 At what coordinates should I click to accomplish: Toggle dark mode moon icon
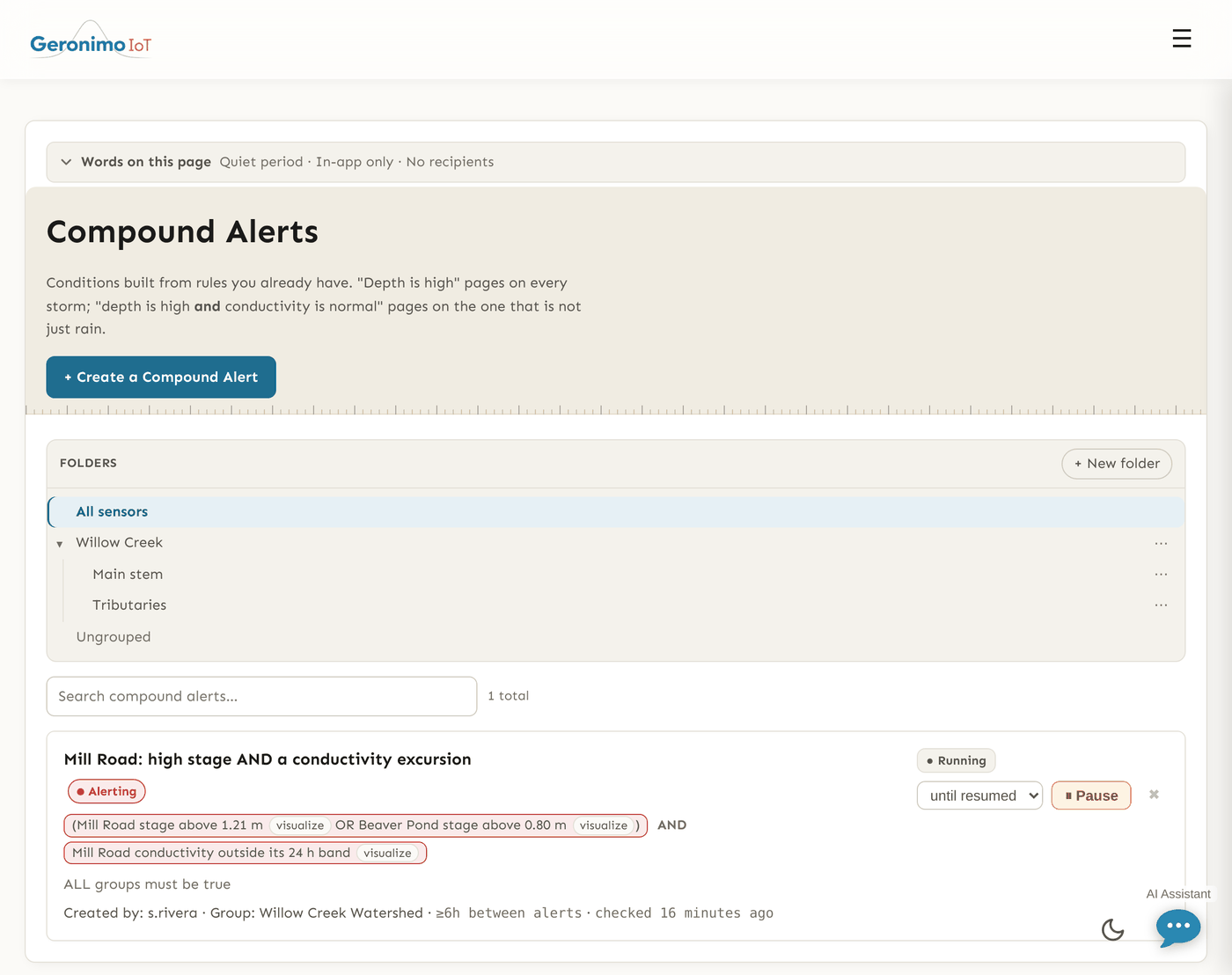point(1113,929)
